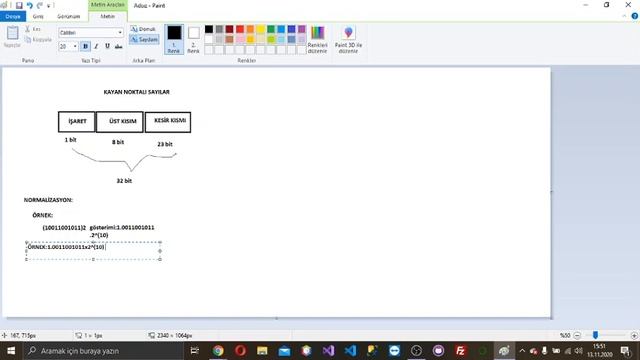Image resolution: width=640 pixels, height=360 pixels.
Task: Click inside the active ÖRNEK text box
Action: [x=93, y=251]
